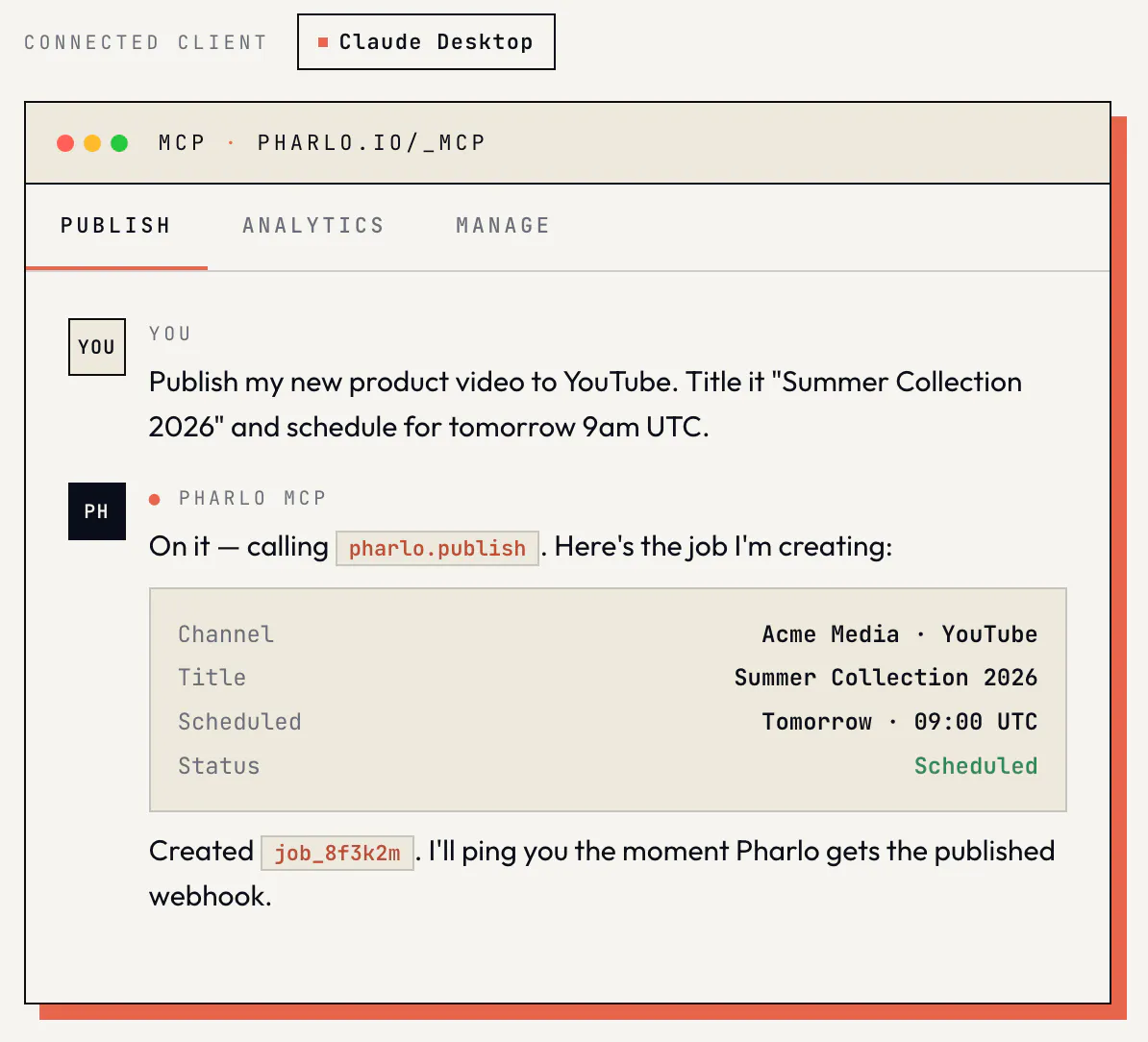The height and width of the screenshot is (1042, 1148).
Task: Click the pharlo.publish code chip
Action: (437, 548)
